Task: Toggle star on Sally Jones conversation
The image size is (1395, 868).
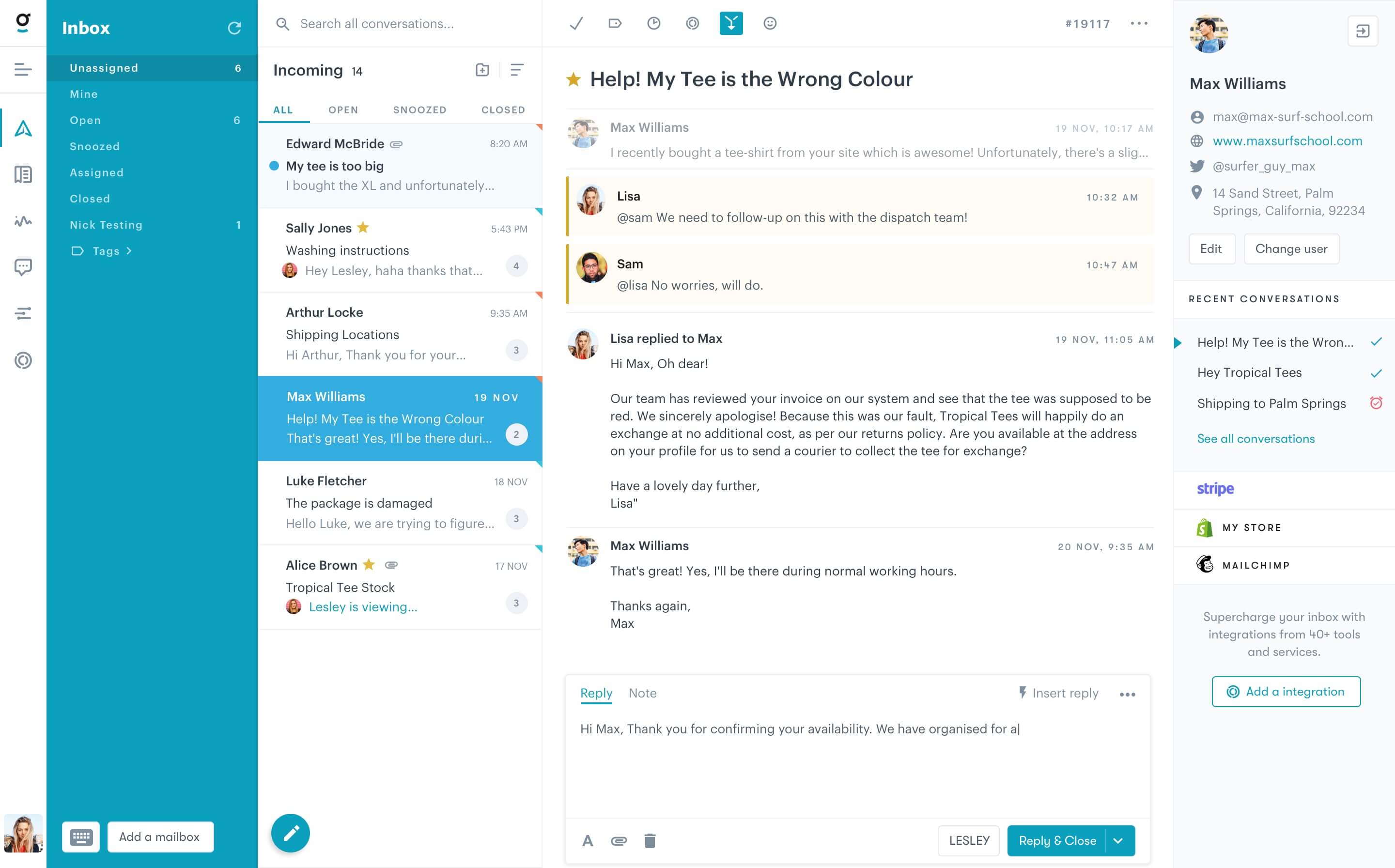Action: tap(362, 227)
